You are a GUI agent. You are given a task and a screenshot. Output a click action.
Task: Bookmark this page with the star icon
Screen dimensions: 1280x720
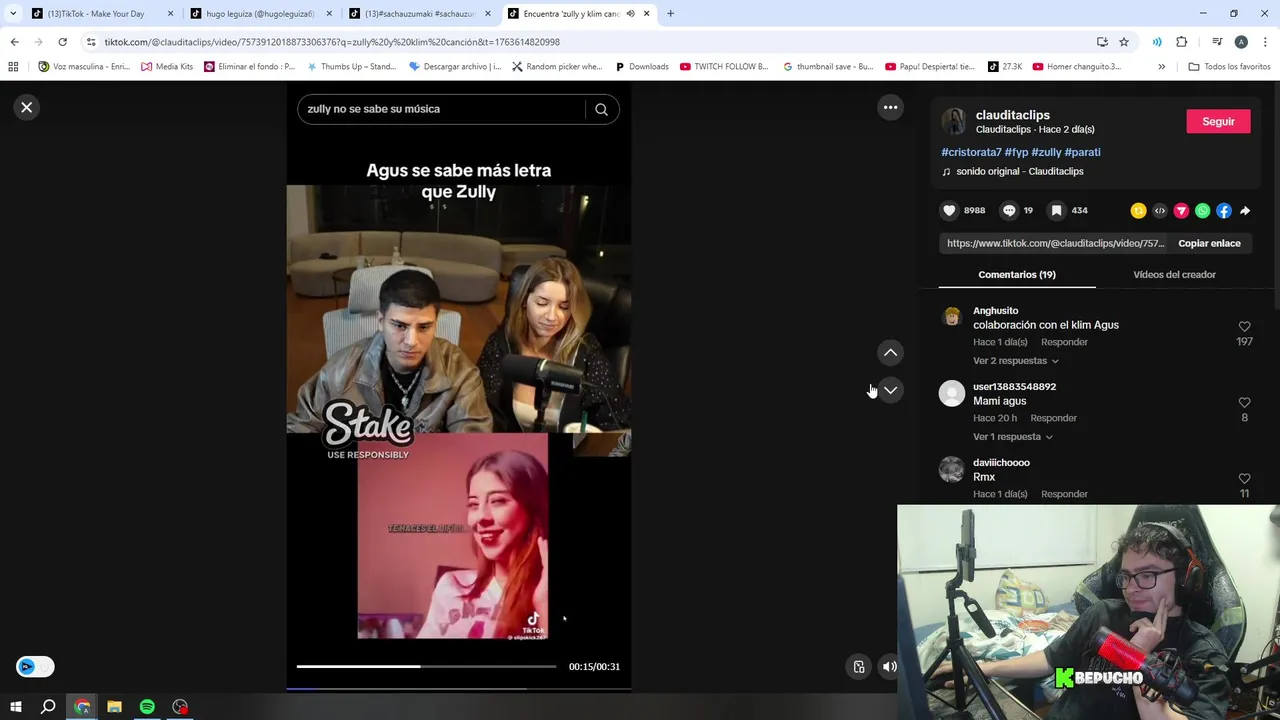1124,42
